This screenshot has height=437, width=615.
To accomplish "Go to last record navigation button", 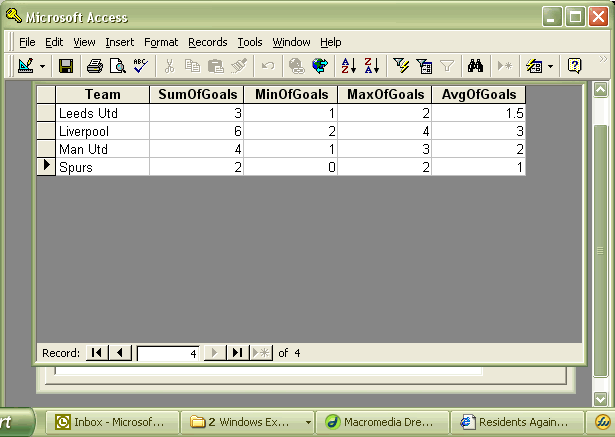I will 238,353.
